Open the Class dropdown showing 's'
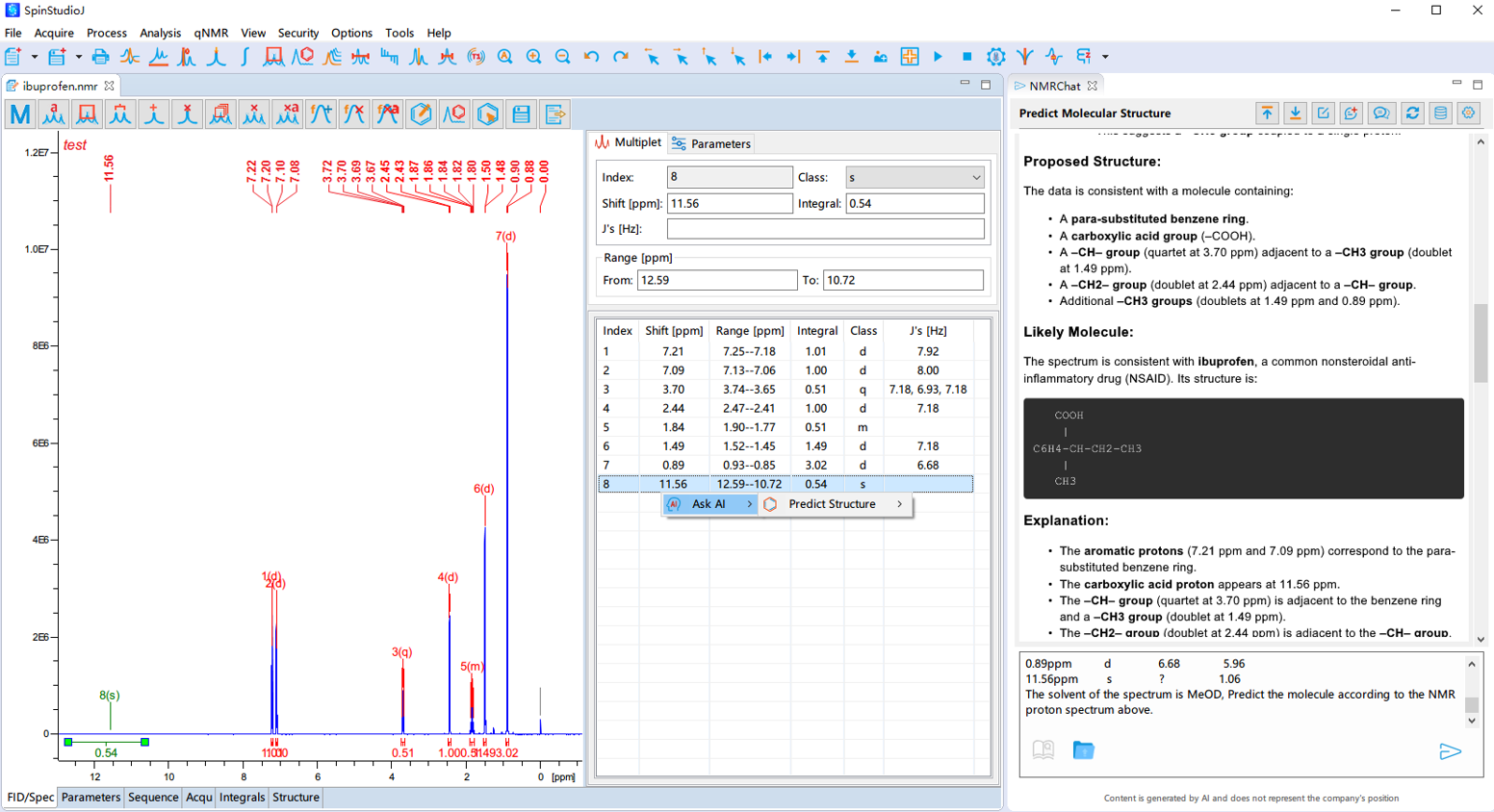The image size is (1494, 812). 914,177
